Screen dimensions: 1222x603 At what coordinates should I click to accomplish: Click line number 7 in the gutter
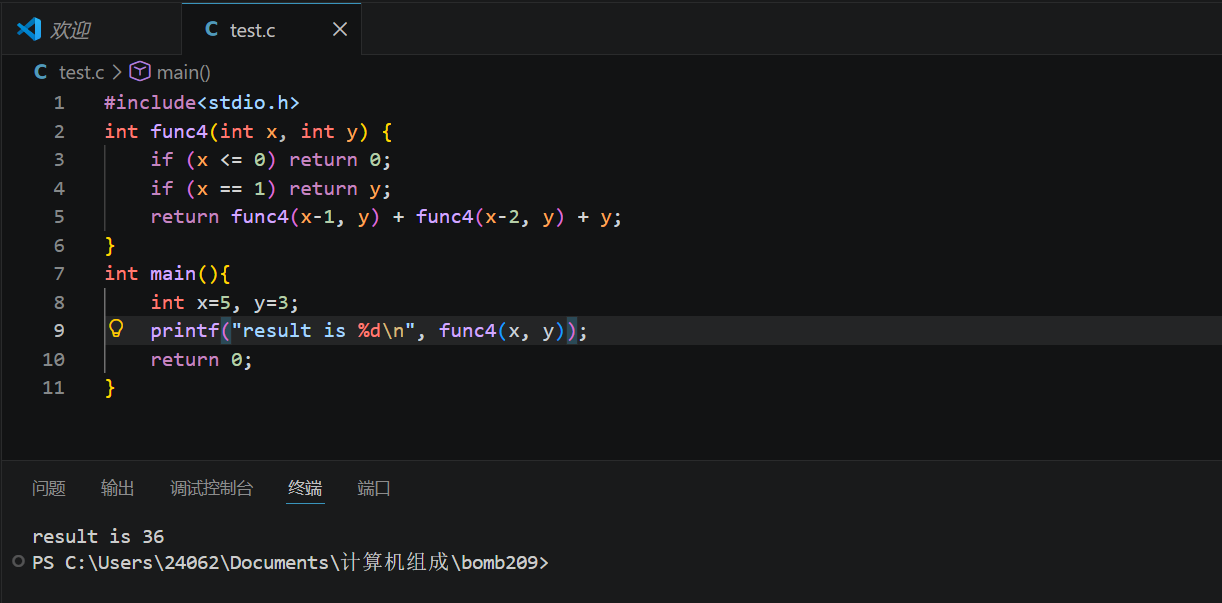[x=59, y=273]
